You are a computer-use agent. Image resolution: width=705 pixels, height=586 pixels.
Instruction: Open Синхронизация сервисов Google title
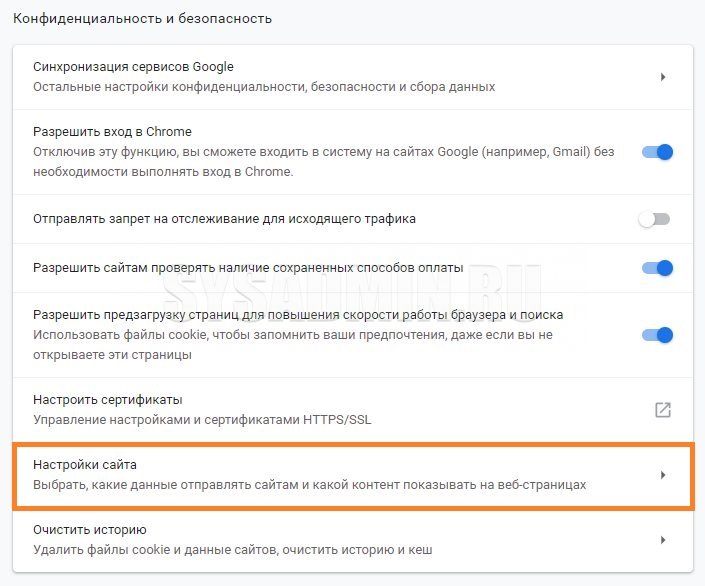pyautogui.click(x=133, y=67)
